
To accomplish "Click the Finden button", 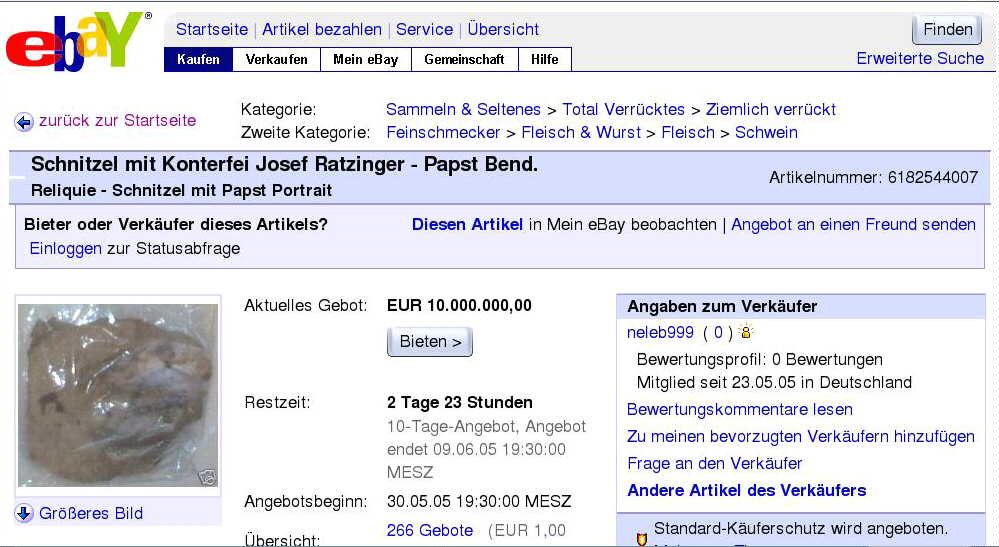I will click(947, 30).
